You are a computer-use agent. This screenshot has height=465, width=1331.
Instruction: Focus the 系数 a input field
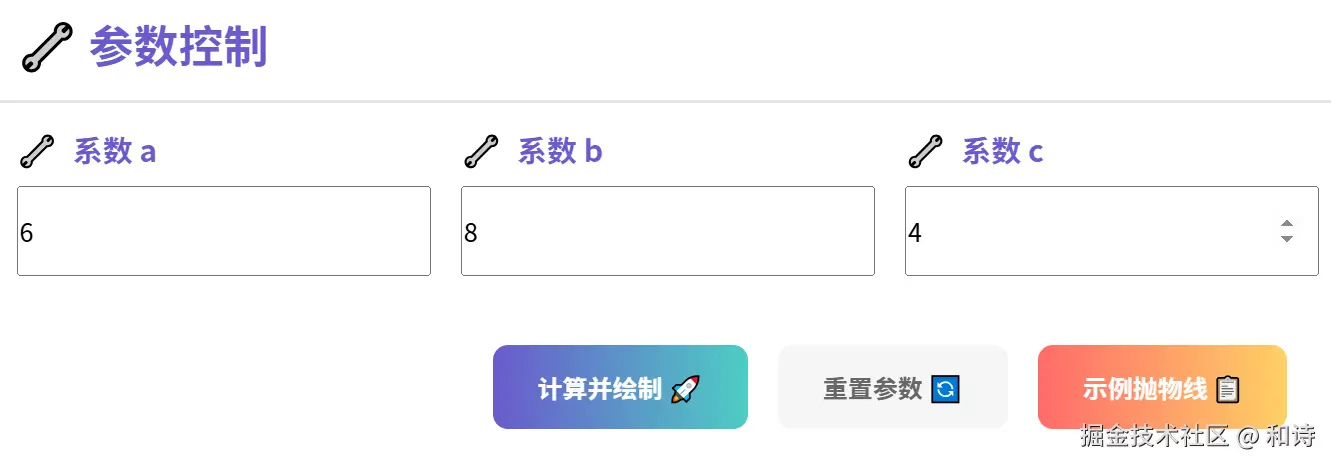click(x=223, y=232)
